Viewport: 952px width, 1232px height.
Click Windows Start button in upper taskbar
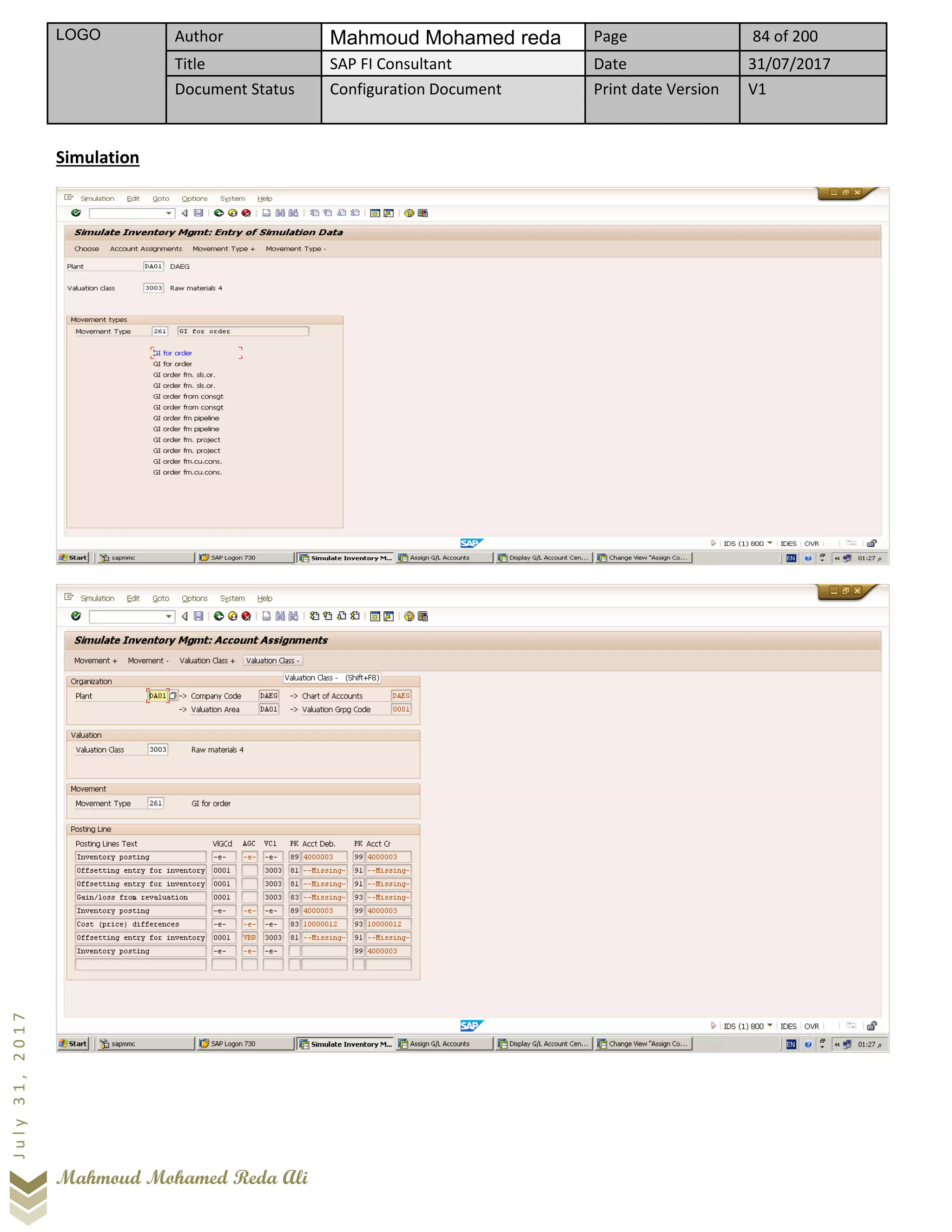[73, 558]
